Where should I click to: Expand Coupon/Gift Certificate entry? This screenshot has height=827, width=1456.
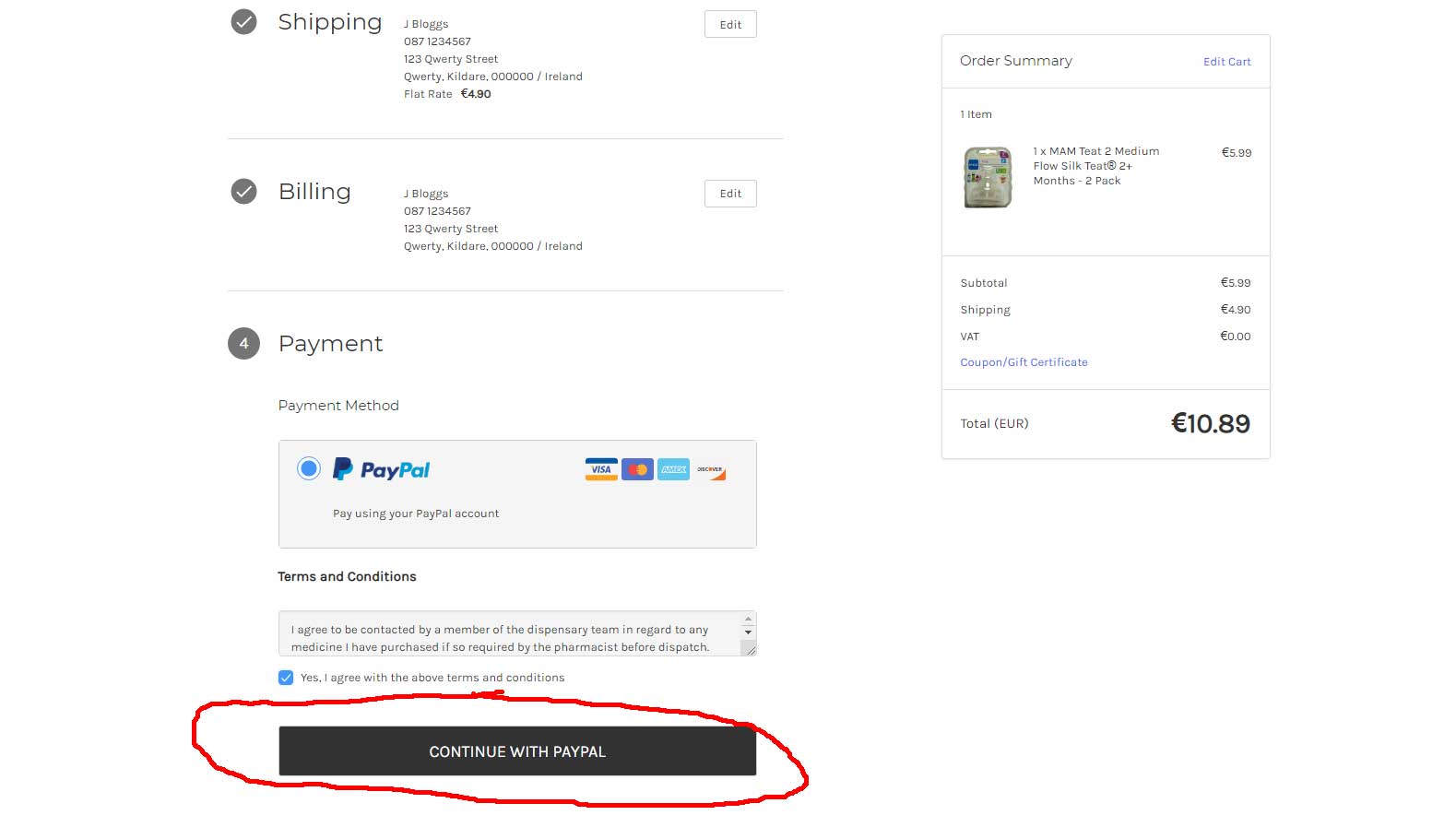(x=1024, y=362)
